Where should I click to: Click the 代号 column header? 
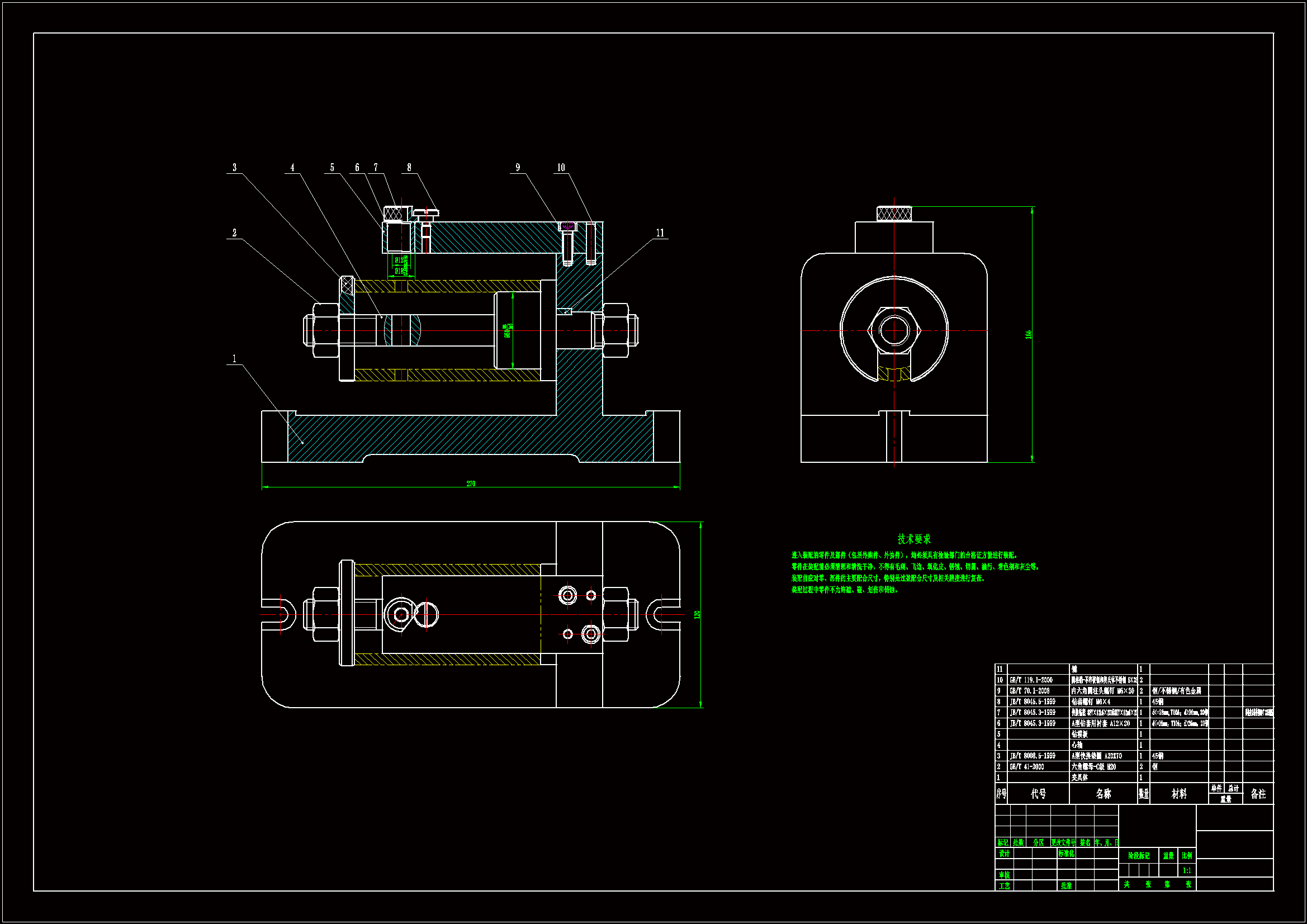point(1038,794)
